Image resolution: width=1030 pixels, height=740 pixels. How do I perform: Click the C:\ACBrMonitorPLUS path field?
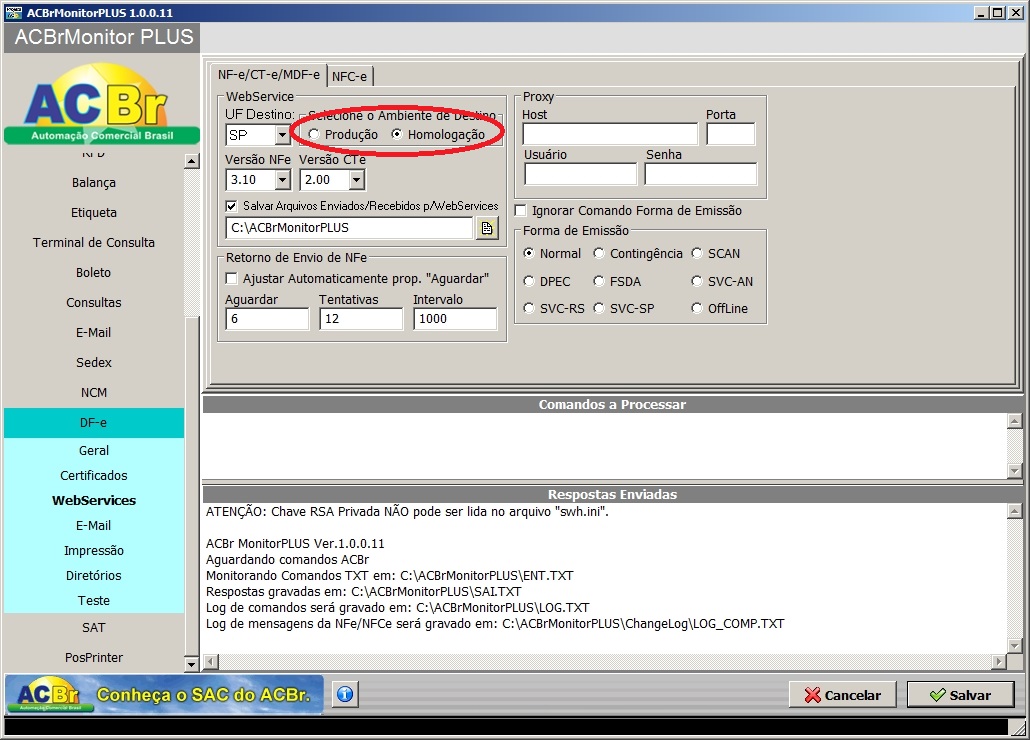click(x=349, y=228)
